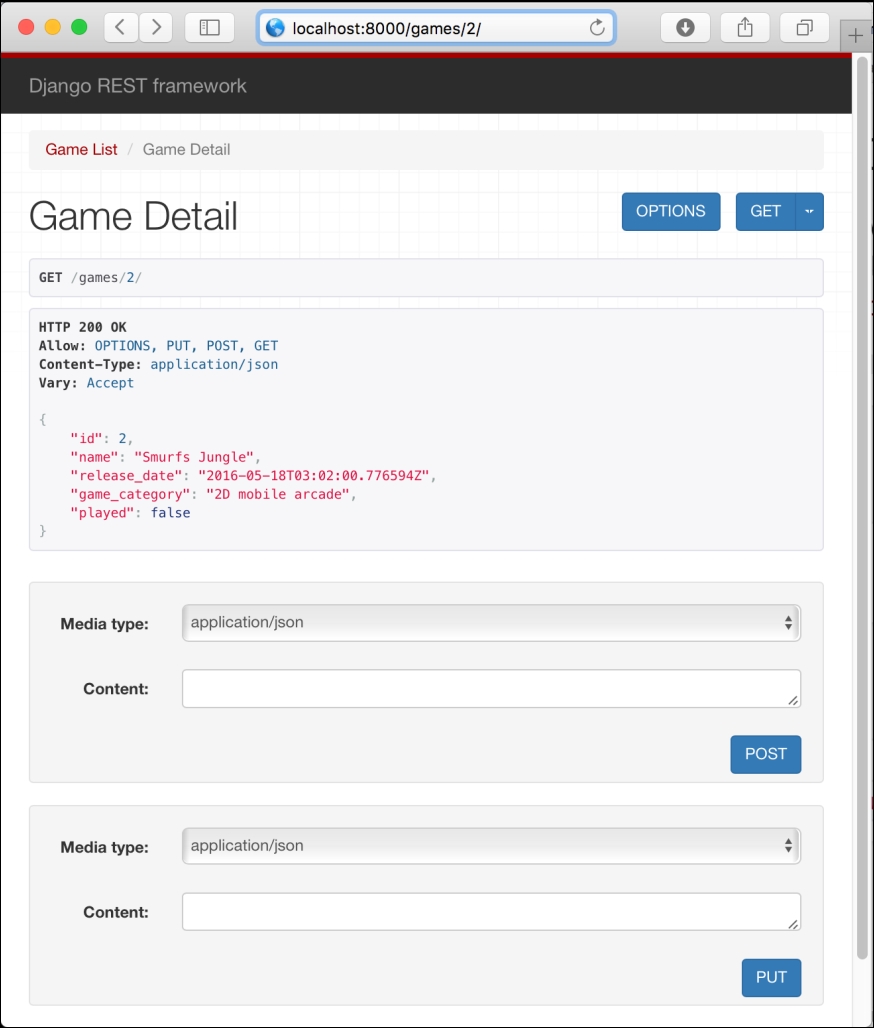Submit with the POST button
874x1028 pixels.
(x=765, y=754)
